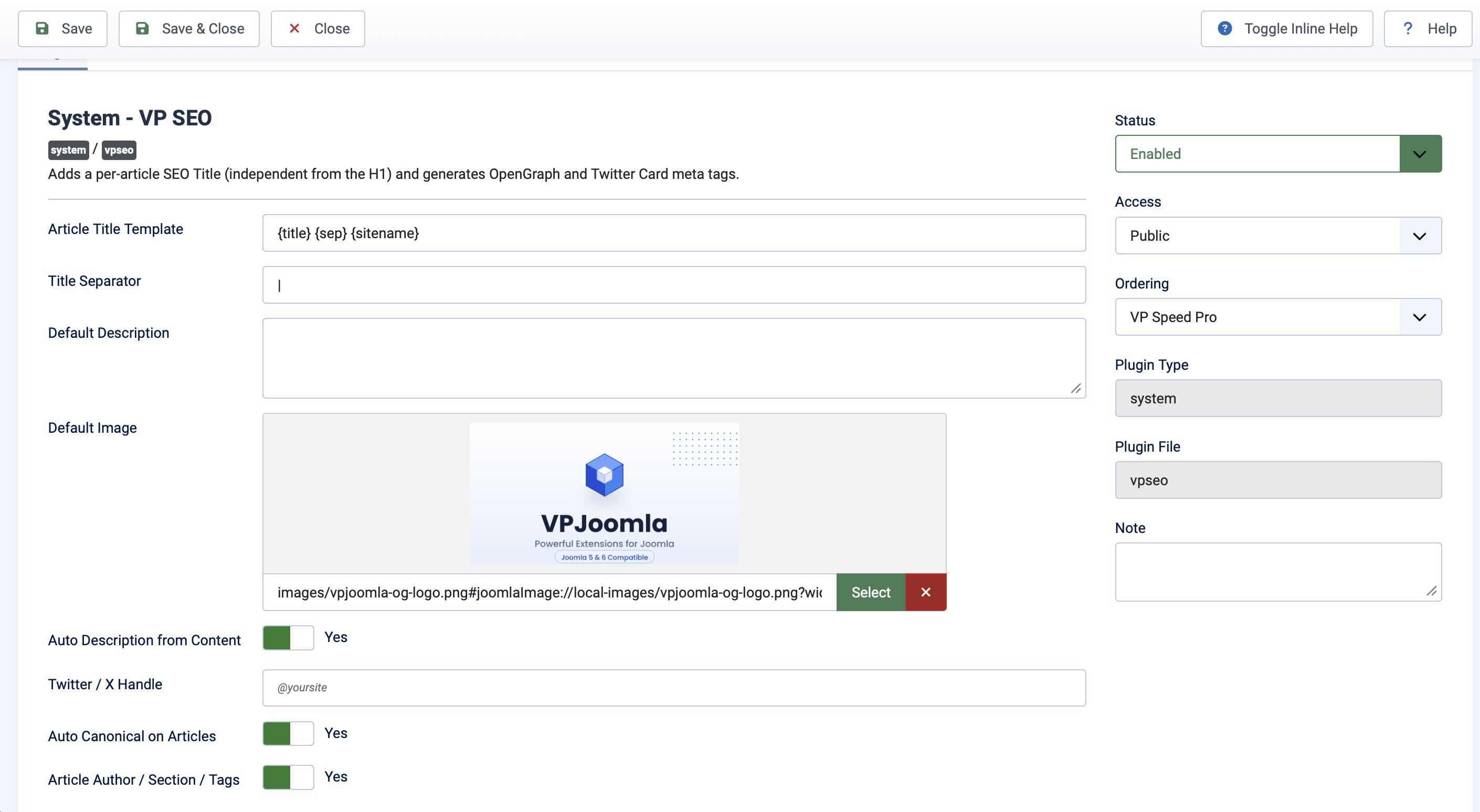Click the Note textarea resize handle
1480x812 pixels.
point(1431,592)
